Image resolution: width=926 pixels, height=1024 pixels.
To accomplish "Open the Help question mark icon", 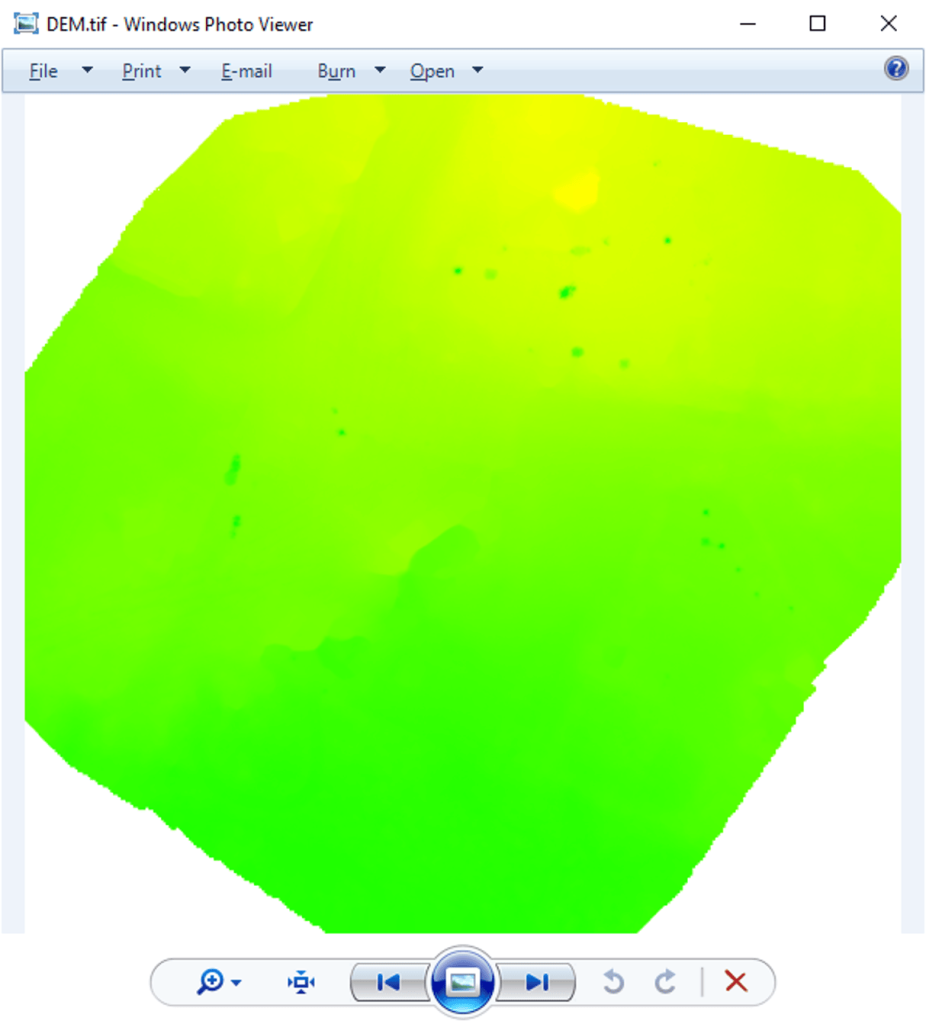I will click(896, 68).
